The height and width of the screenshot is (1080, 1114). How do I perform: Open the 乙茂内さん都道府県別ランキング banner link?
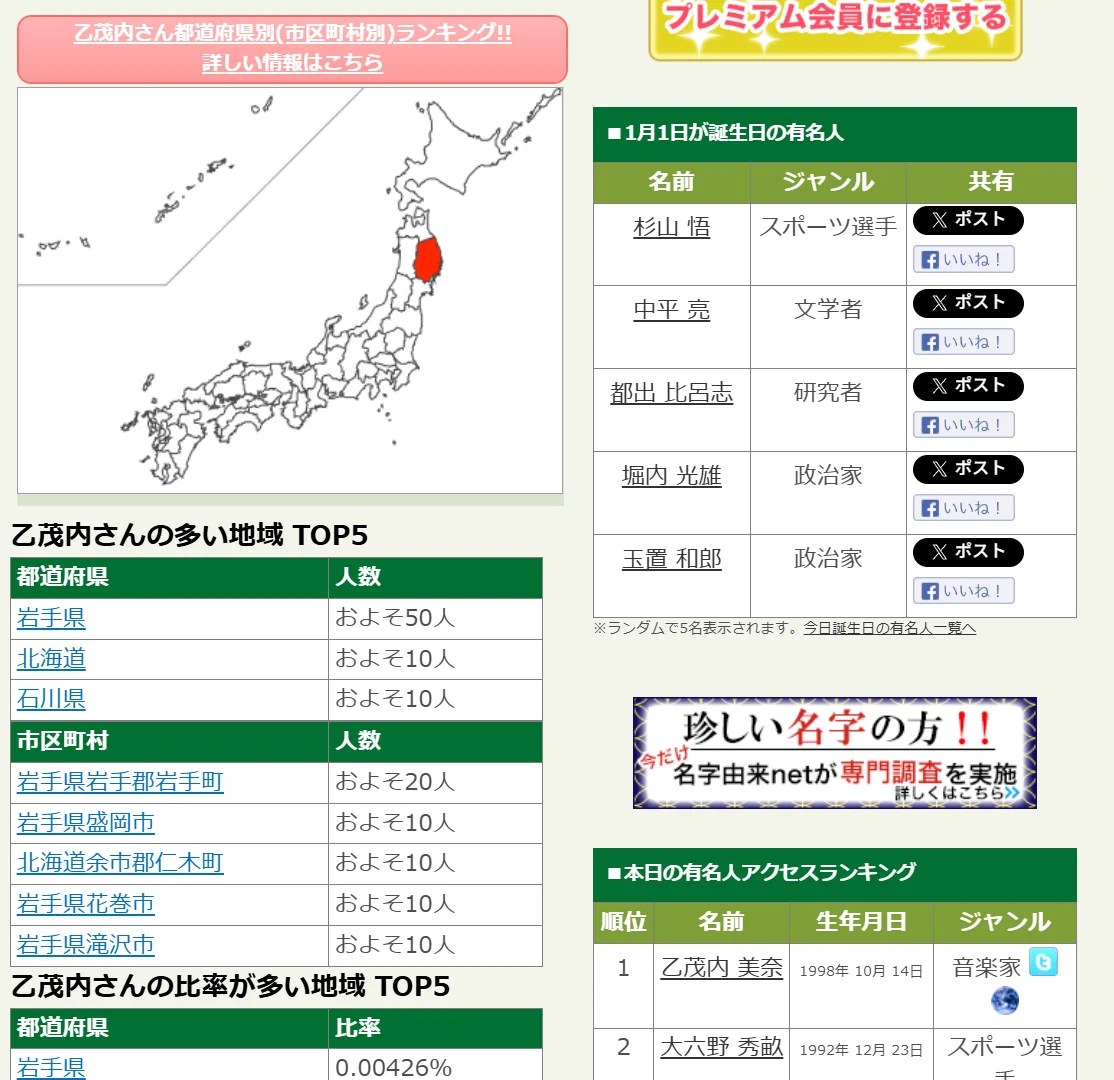tap(292, 48)
